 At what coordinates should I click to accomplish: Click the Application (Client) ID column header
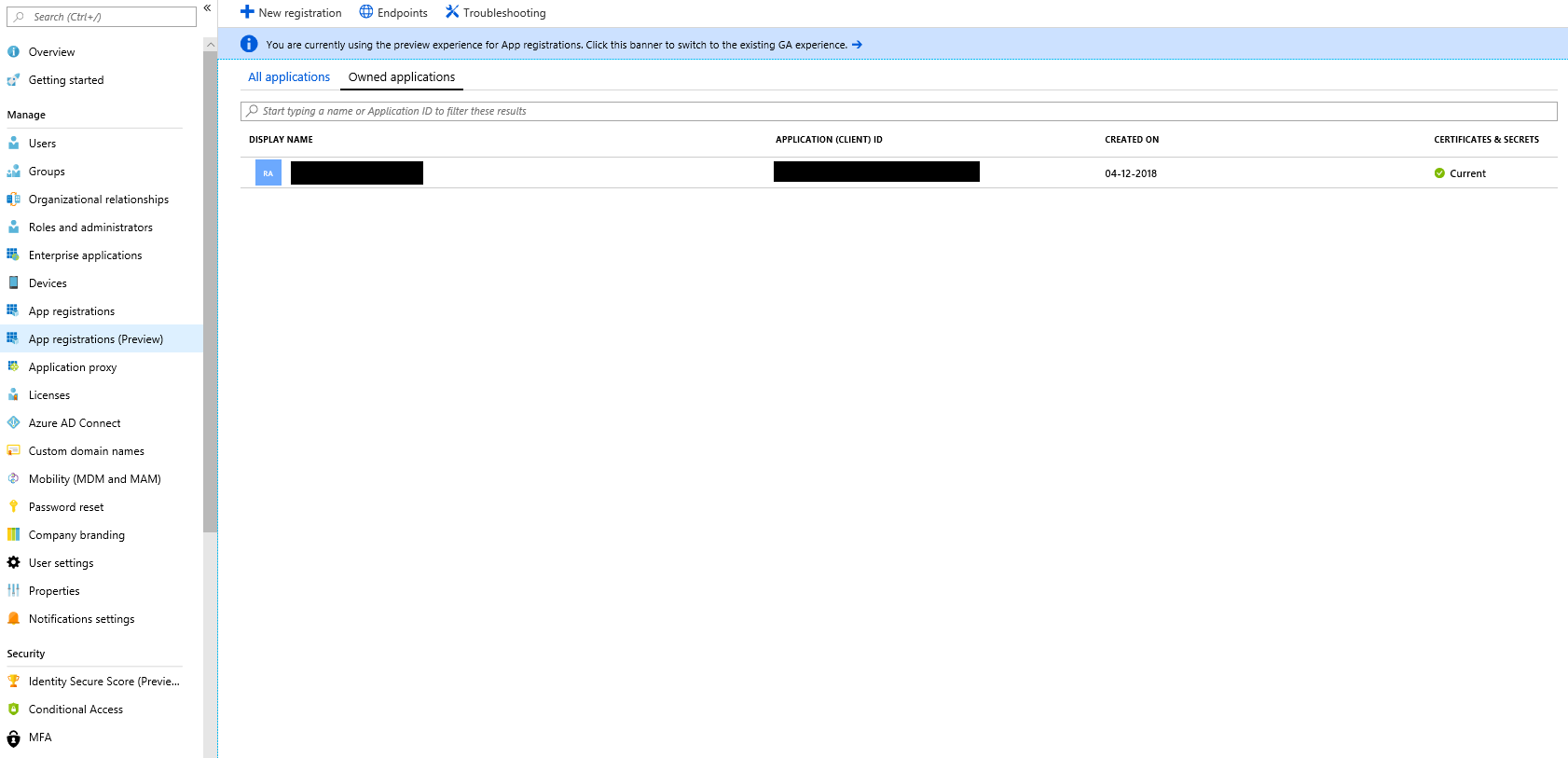[829, 140]
